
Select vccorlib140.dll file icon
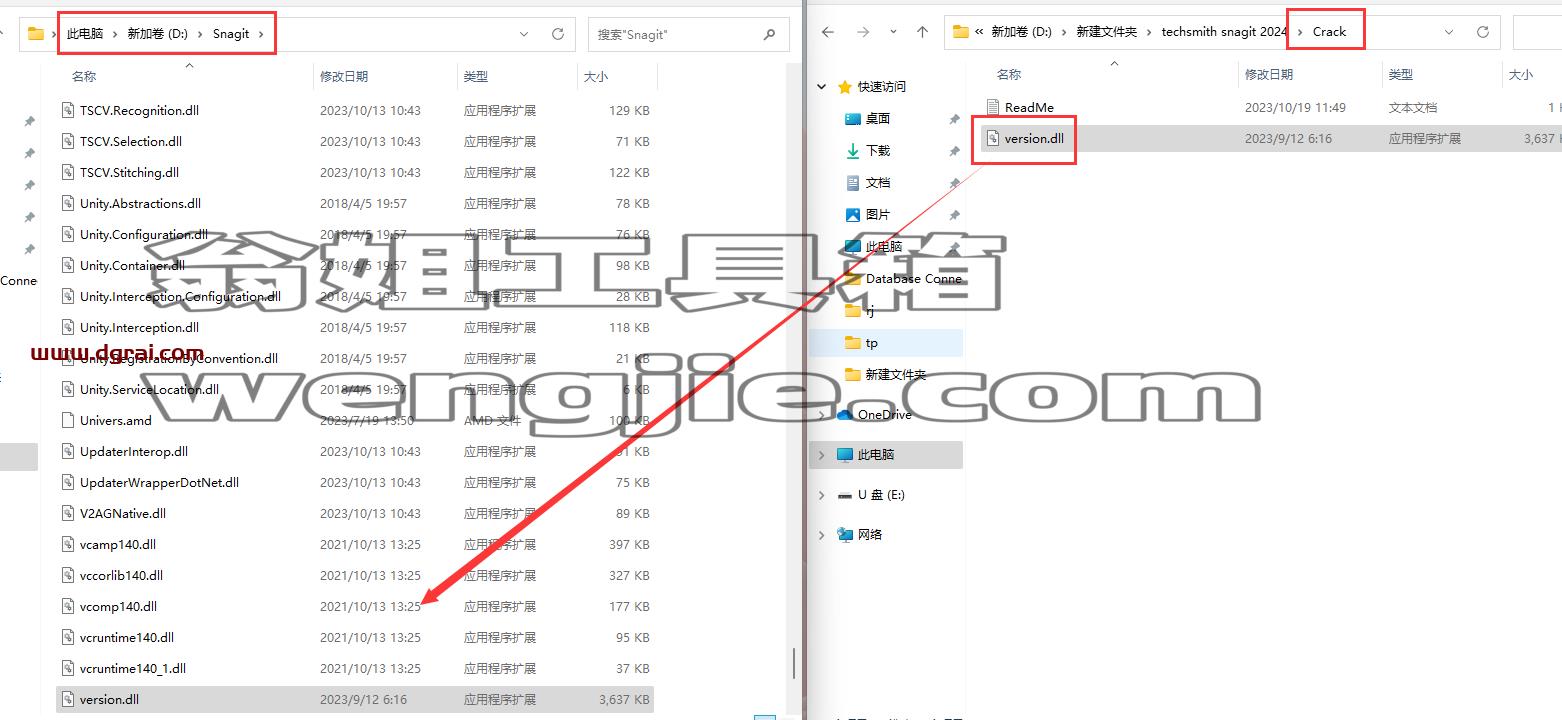click(68, 575)
